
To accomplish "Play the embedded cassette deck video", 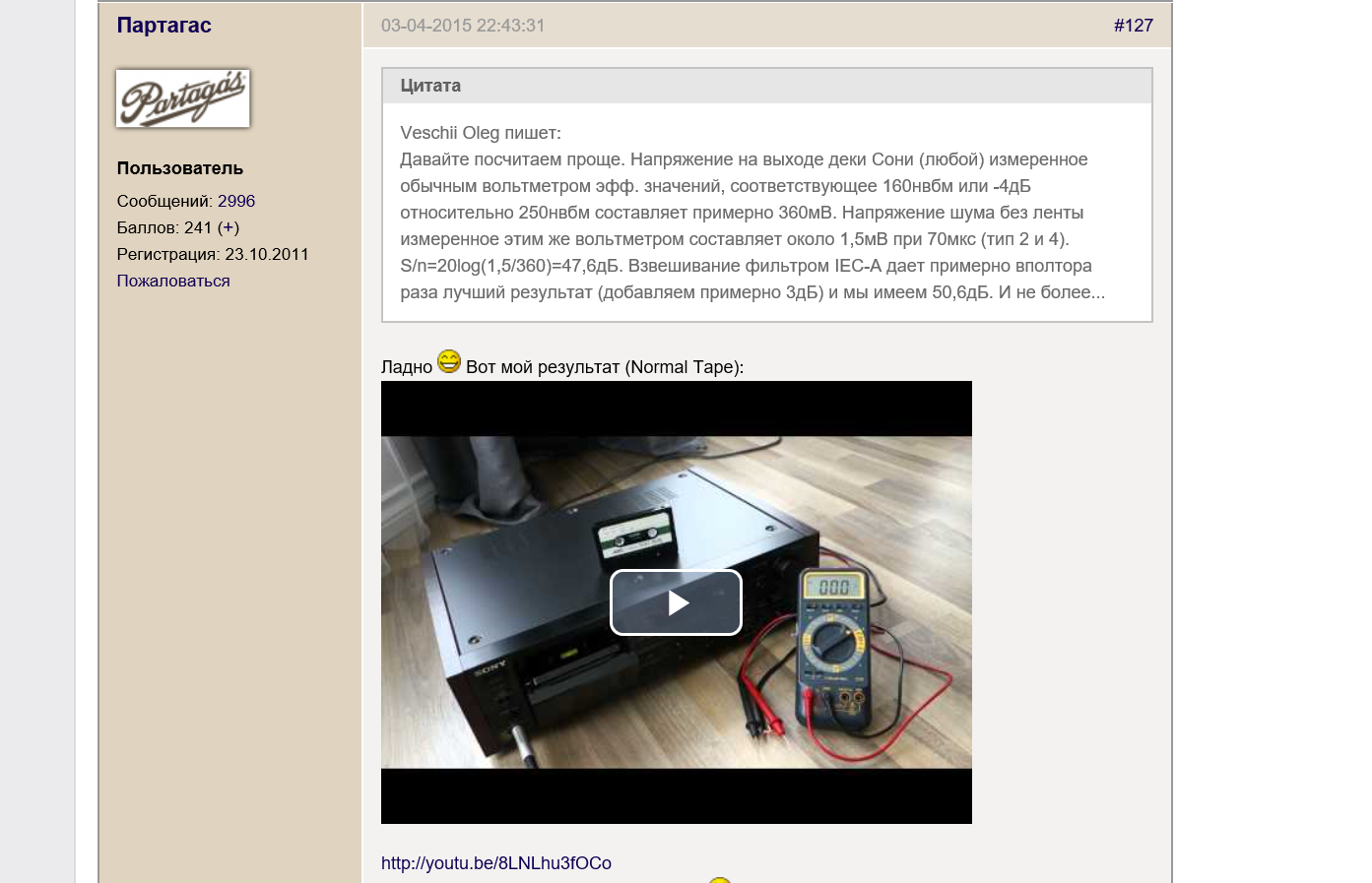I will coord(676,602).
